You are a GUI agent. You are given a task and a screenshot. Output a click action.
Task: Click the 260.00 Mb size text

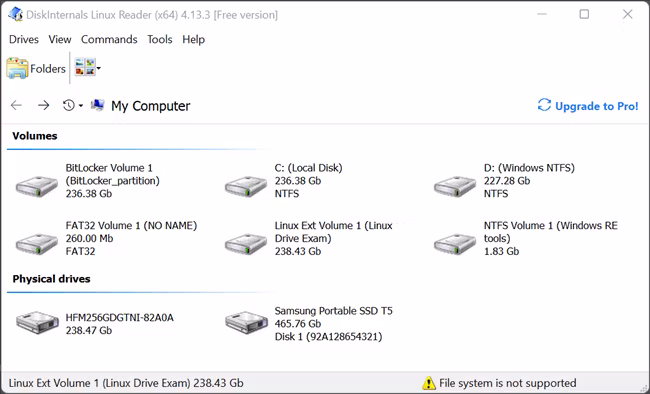click(90, 238)
